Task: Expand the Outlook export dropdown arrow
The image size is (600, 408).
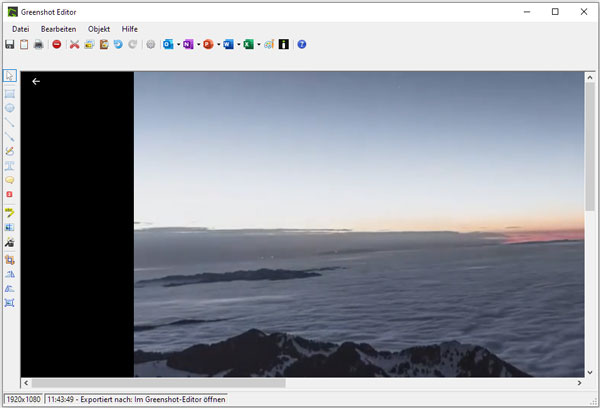Action: [x=178, y=45]
